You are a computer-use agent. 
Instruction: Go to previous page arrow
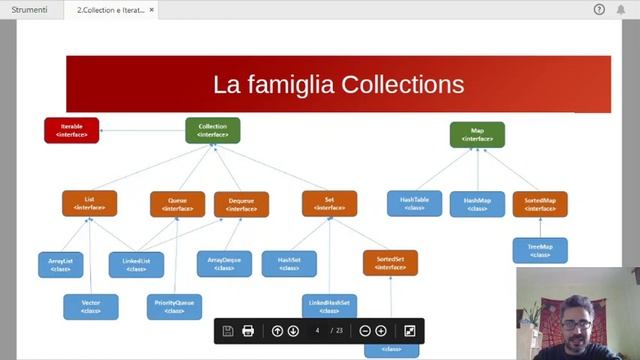pos(277,331)
